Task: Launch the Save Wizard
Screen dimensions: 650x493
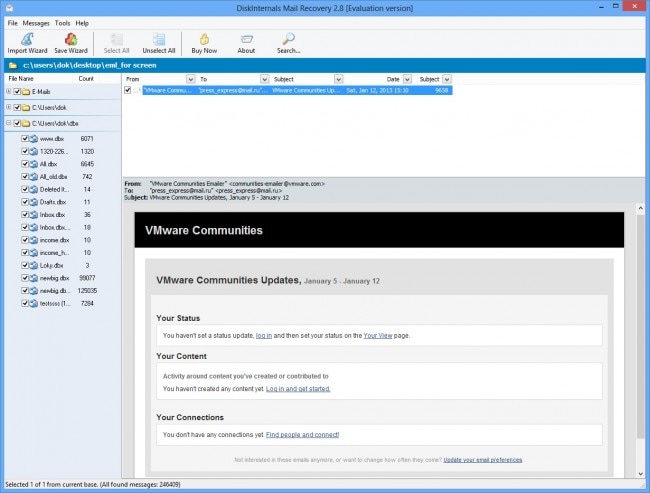Action: tap(71, 43)
